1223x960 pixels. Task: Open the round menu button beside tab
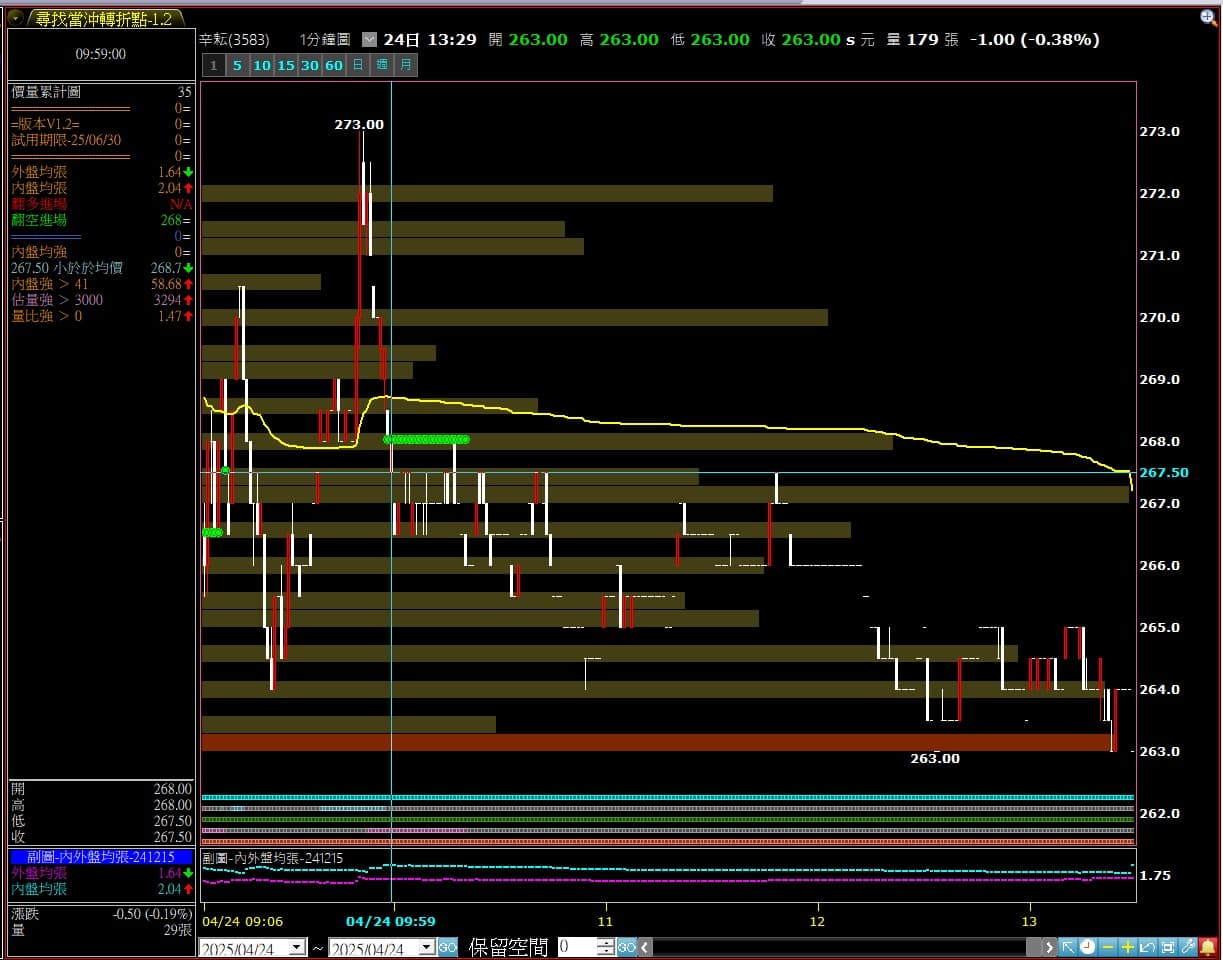point(15,17)
